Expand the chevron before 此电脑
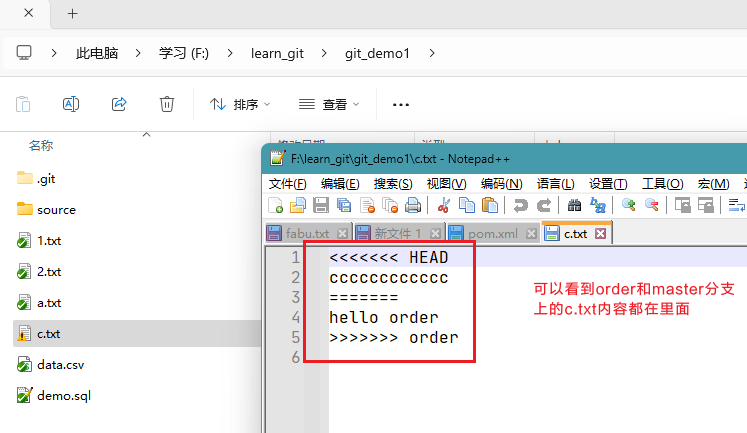 coord(54,53)
